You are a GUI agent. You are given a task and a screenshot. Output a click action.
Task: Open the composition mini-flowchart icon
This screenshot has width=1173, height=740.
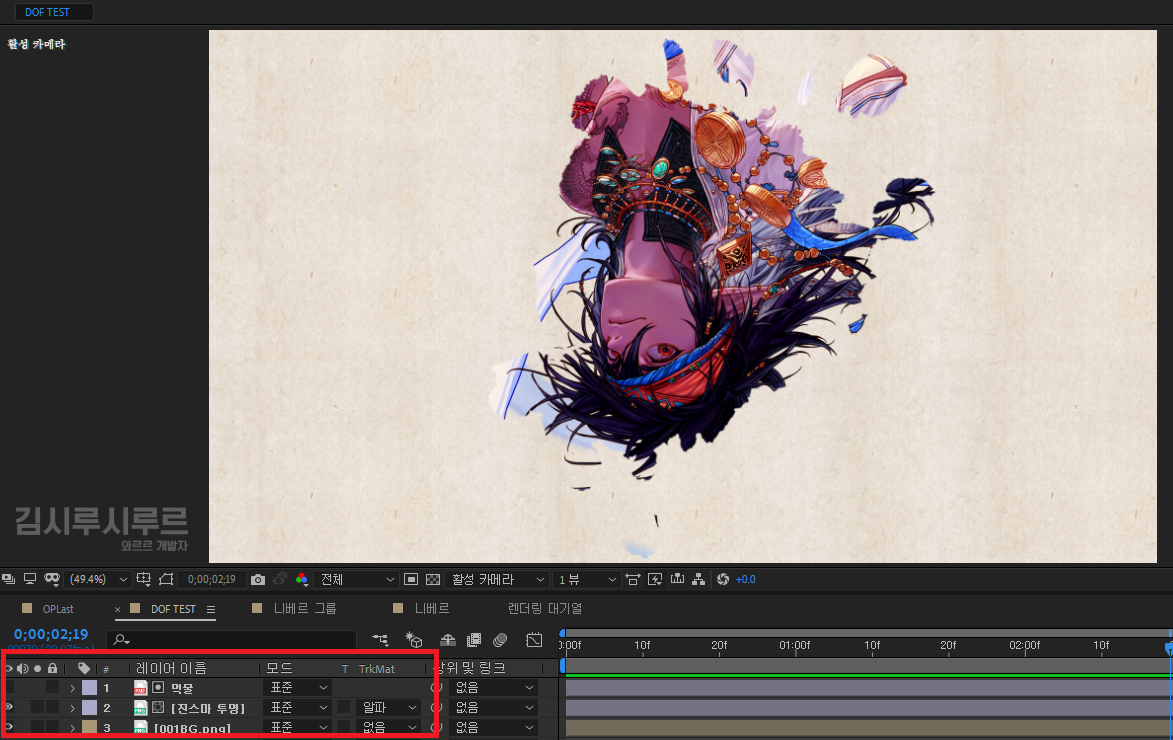381,640
